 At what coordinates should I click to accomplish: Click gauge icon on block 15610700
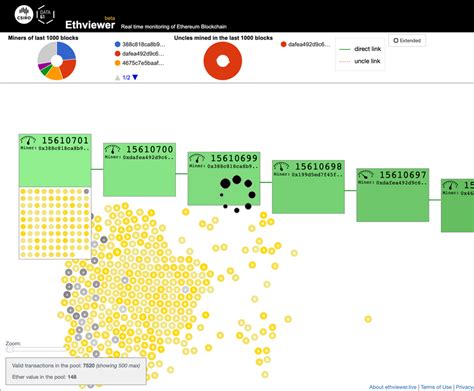pyautogui.click(x=113, y=150)
